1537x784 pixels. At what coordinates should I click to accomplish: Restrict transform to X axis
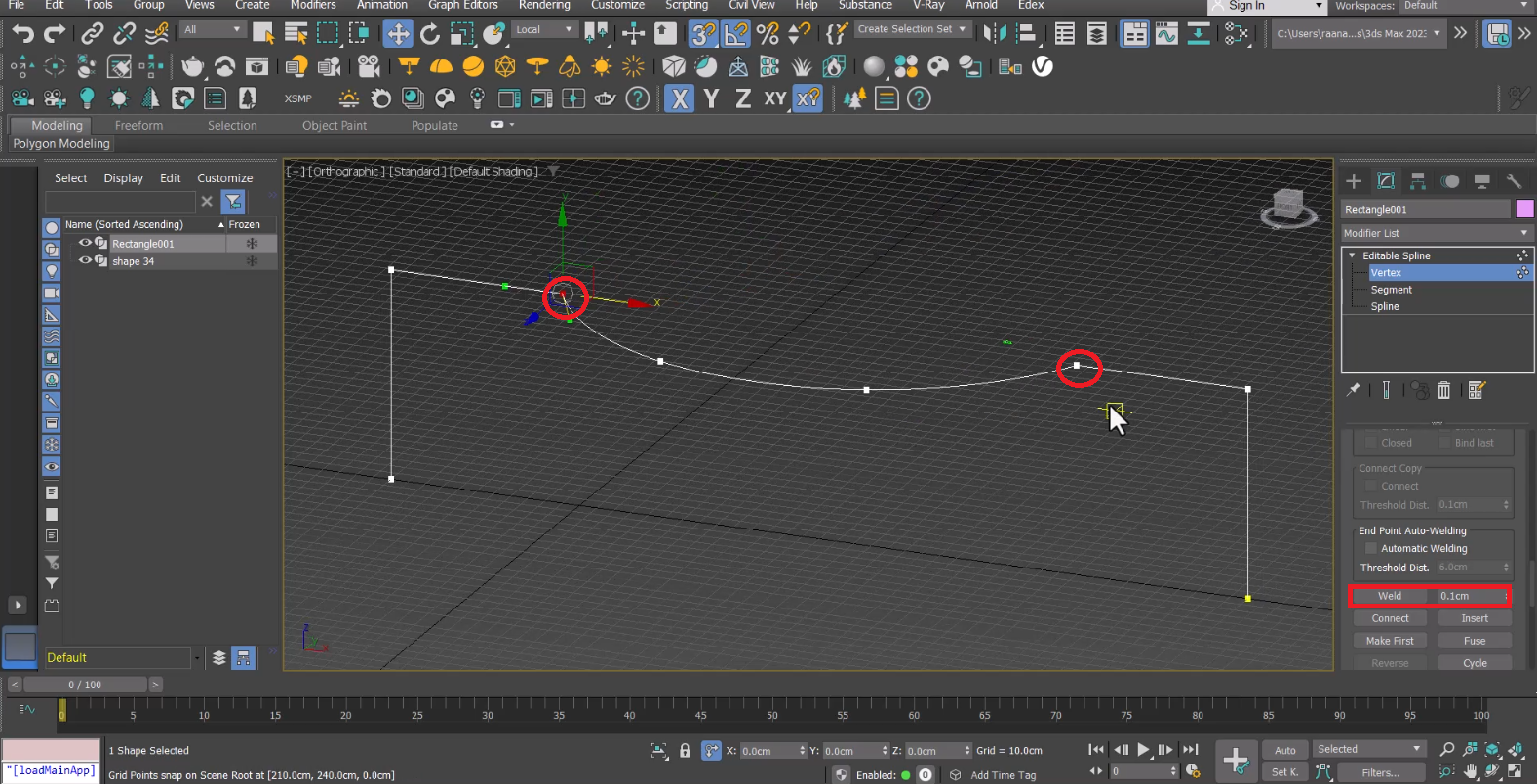(x=680, y=98)
